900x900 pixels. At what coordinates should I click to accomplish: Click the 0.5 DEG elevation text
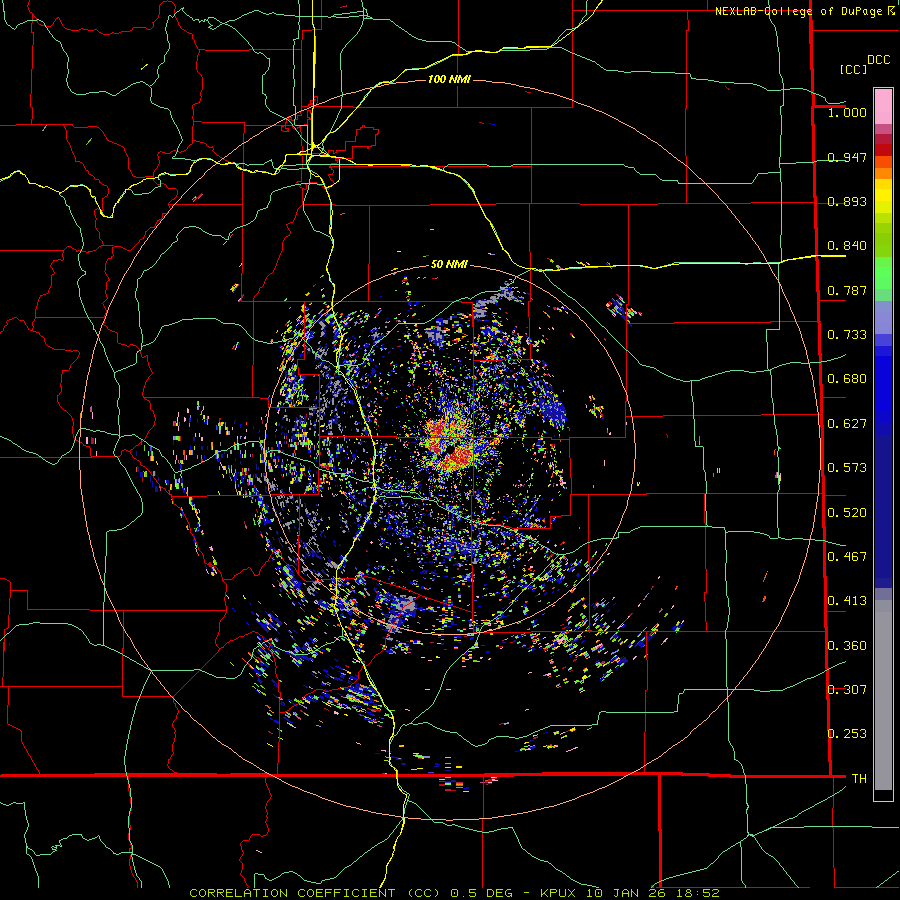click(481, 893)
